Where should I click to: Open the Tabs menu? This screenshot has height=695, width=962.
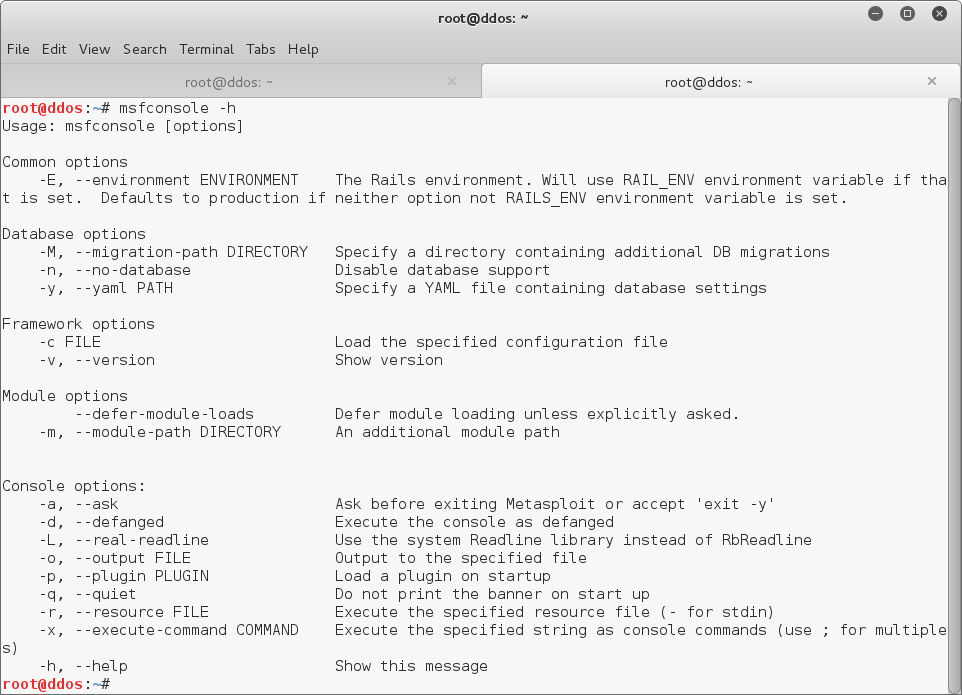pos(260,49)
